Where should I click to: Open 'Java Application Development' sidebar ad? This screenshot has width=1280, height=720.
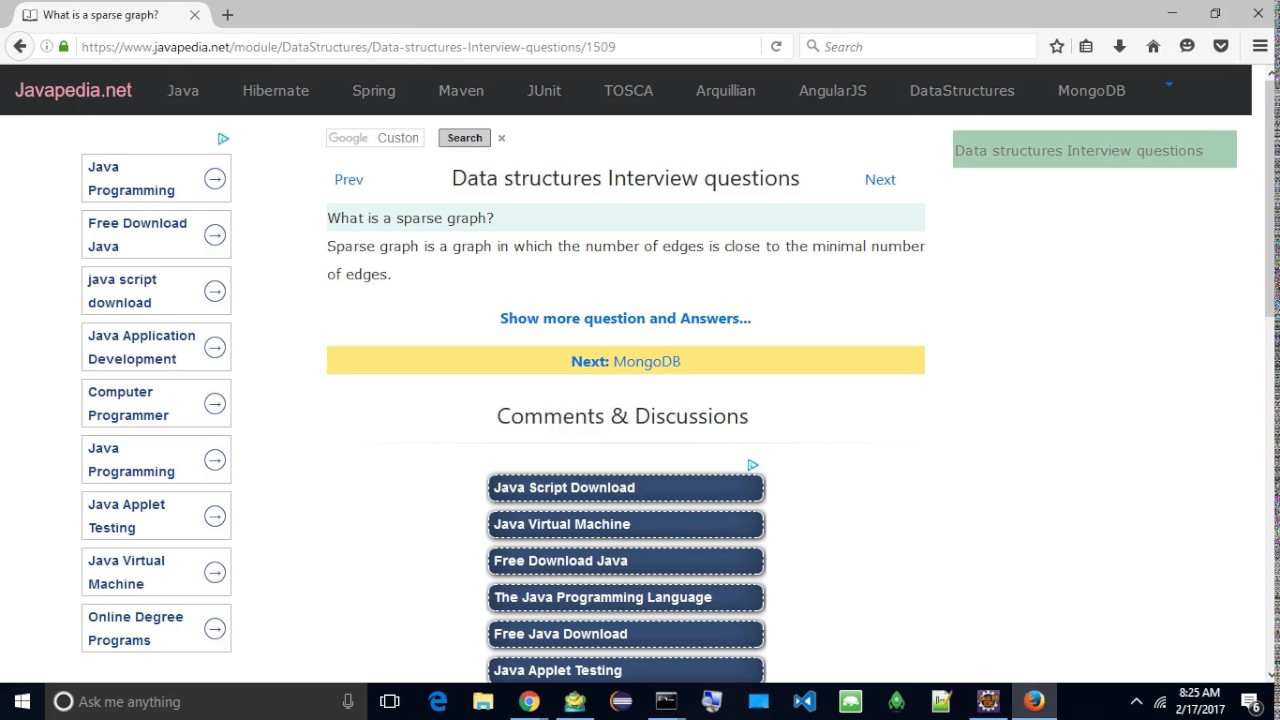click(x=156, y=347)
